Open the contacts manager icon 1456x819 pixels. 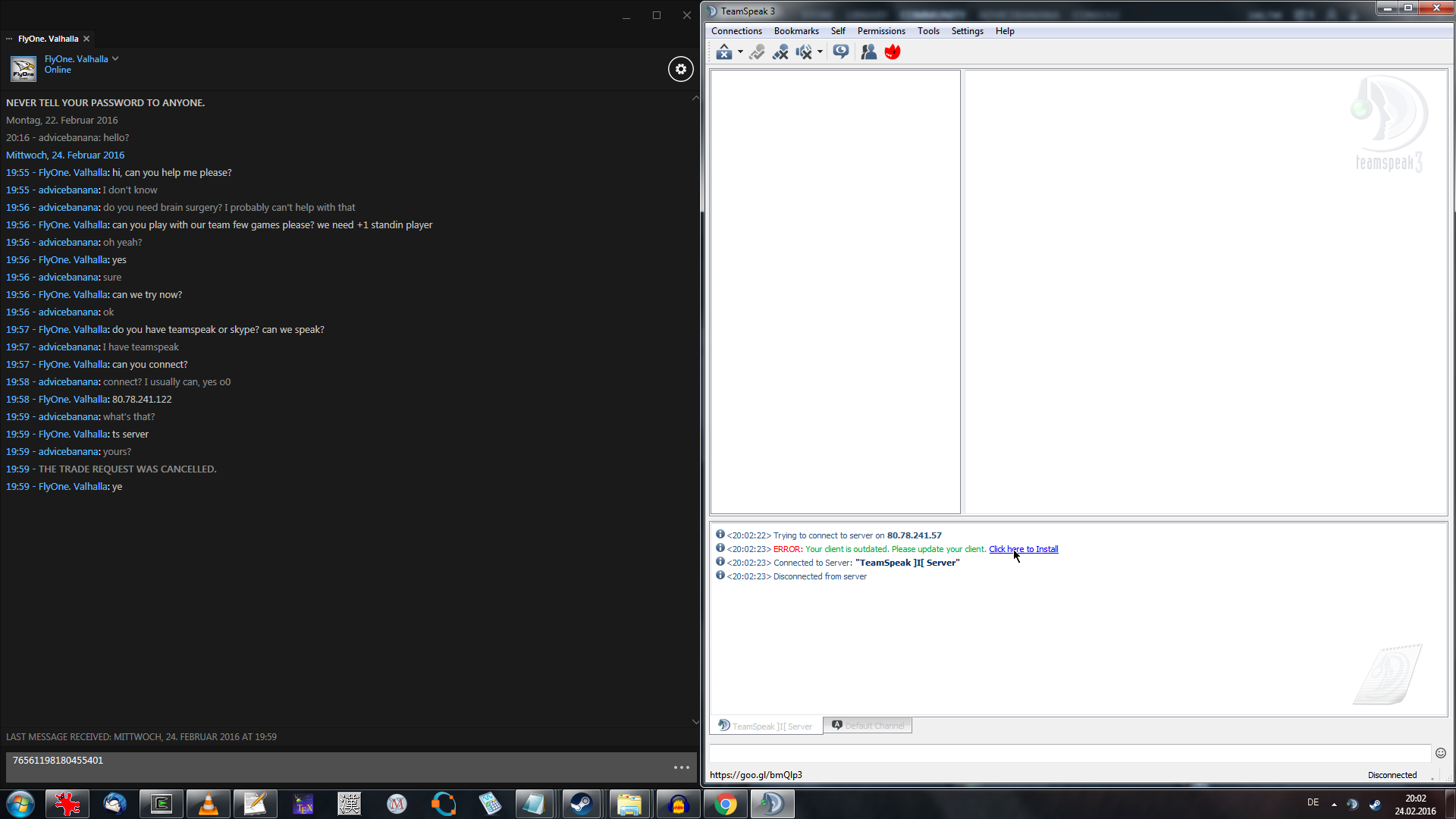(x=869, y=52)
